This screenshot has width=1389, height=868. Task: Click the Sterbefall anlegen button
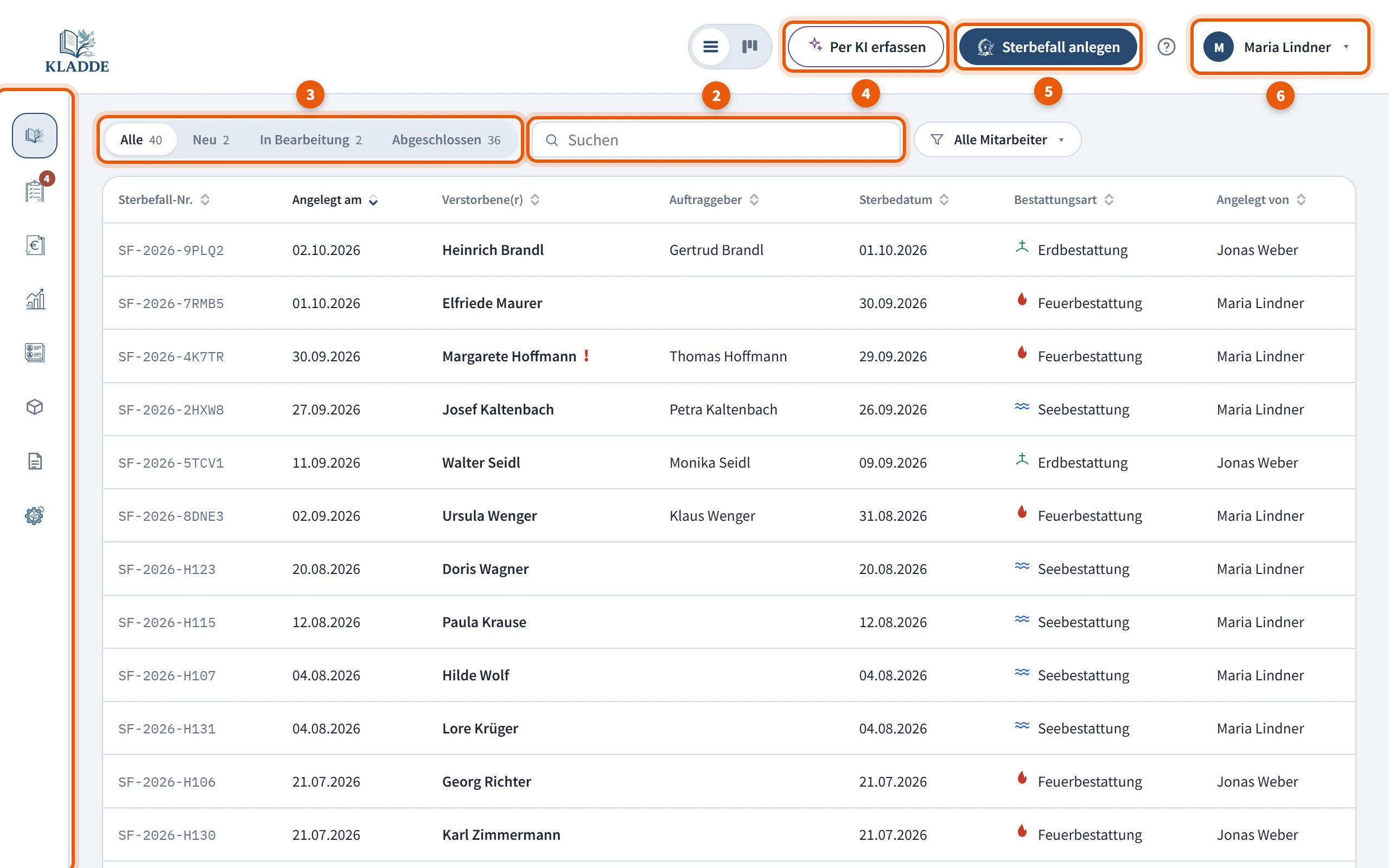[1048, 47]
